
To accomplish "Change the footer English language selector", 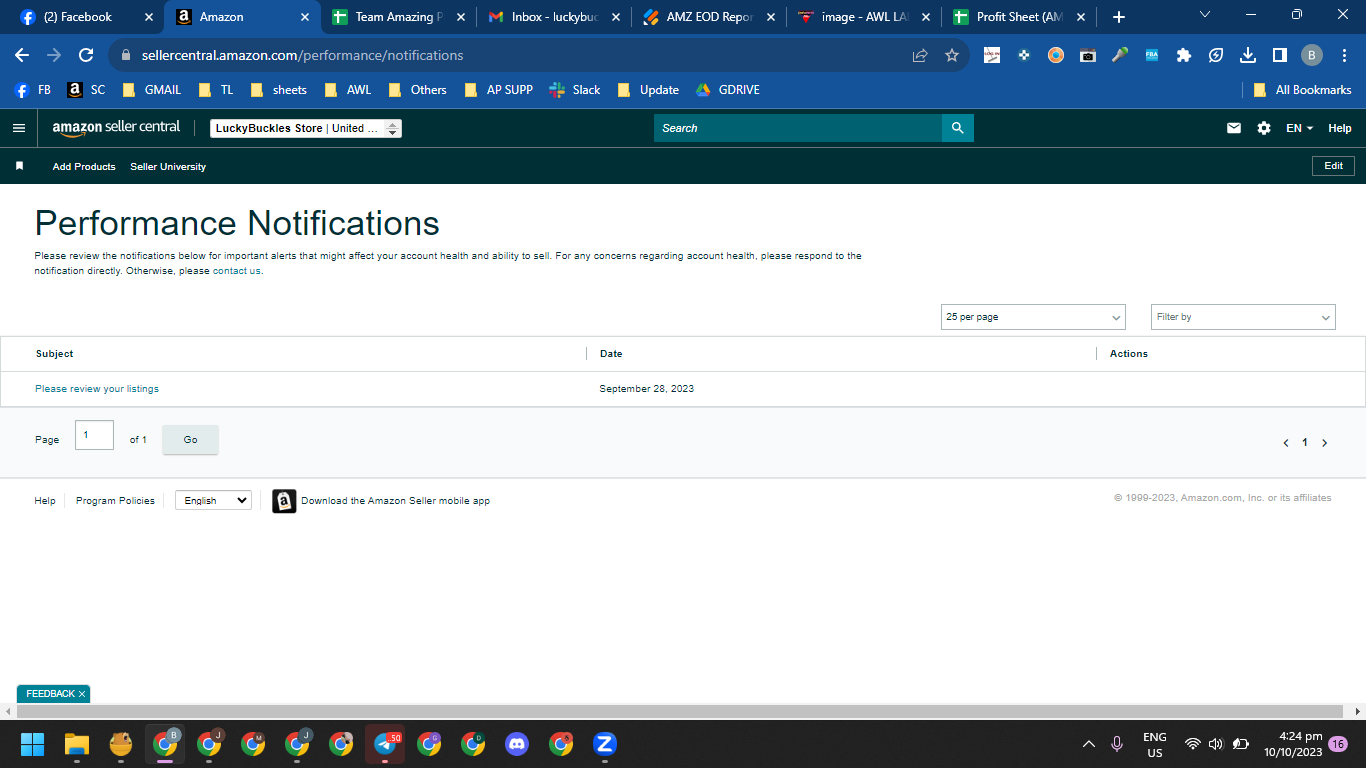I will pyautogui.click(x=213, y=500).
